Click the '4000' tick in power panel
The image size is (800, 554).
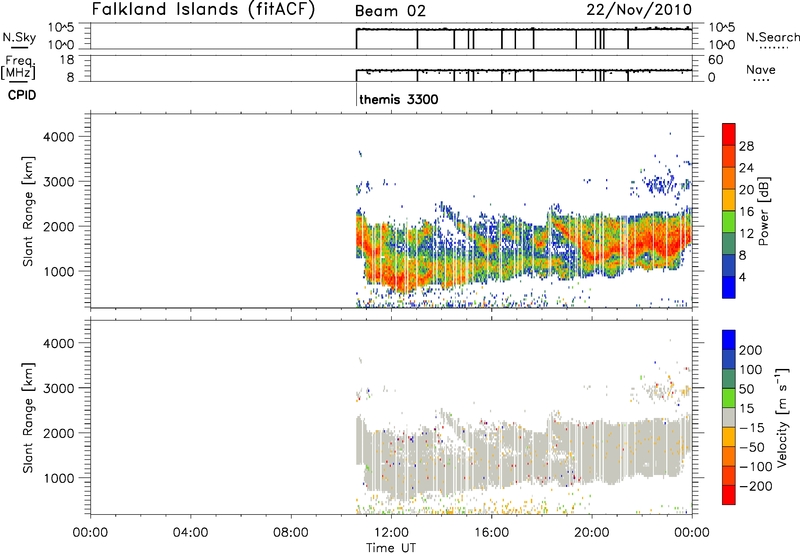pos(58,137)
